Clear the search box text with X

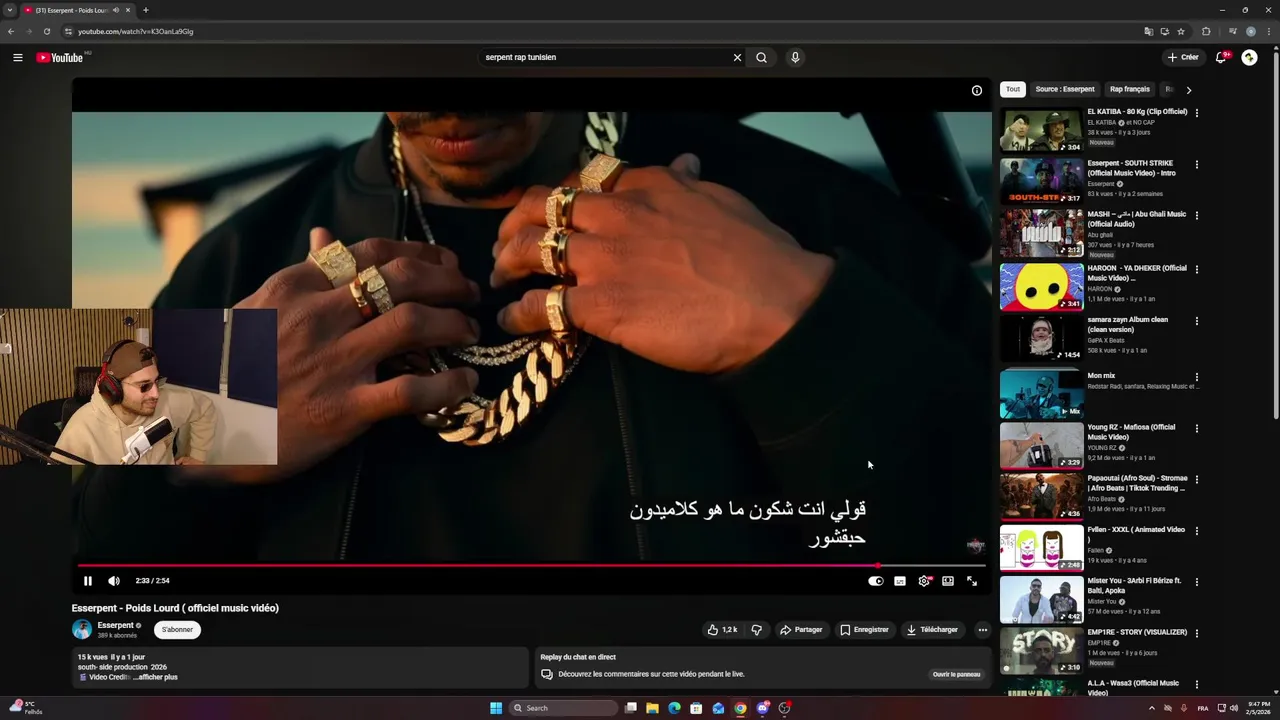coord(737,57)
